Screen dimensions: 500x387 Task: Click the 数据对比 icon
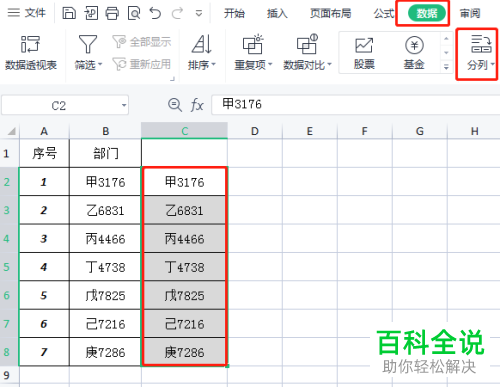pos(307,44)
